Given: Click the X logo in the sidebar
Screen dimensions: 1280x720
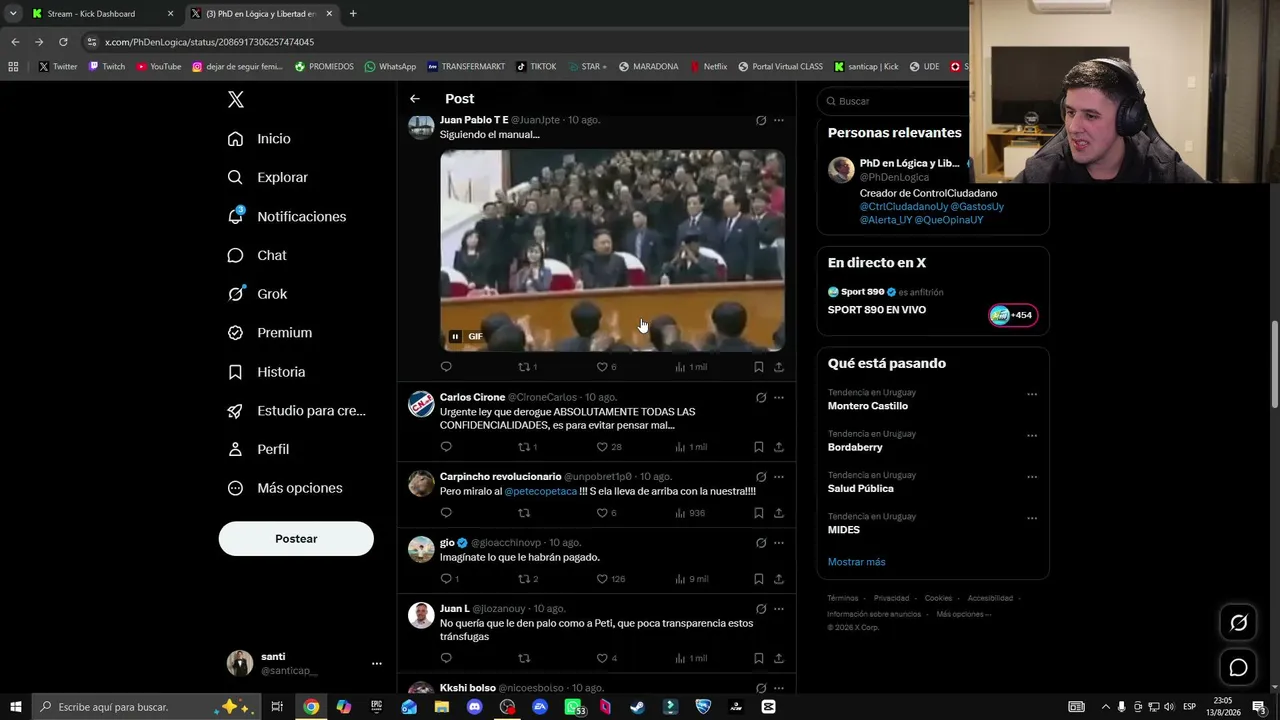Looking at the screenshot, I should click(x=236, y=99).
